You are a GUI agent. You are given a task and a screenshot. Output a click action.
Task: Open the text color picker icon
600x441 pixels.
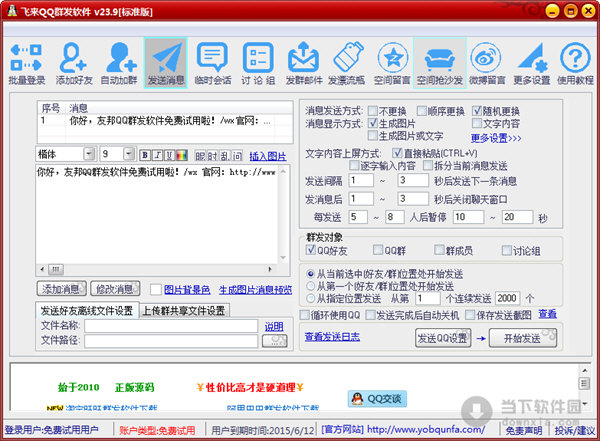(182, 155)
